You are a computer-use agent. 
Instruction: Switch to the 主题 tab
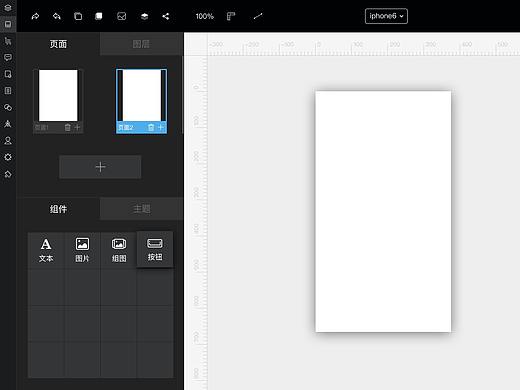(141, 209)
